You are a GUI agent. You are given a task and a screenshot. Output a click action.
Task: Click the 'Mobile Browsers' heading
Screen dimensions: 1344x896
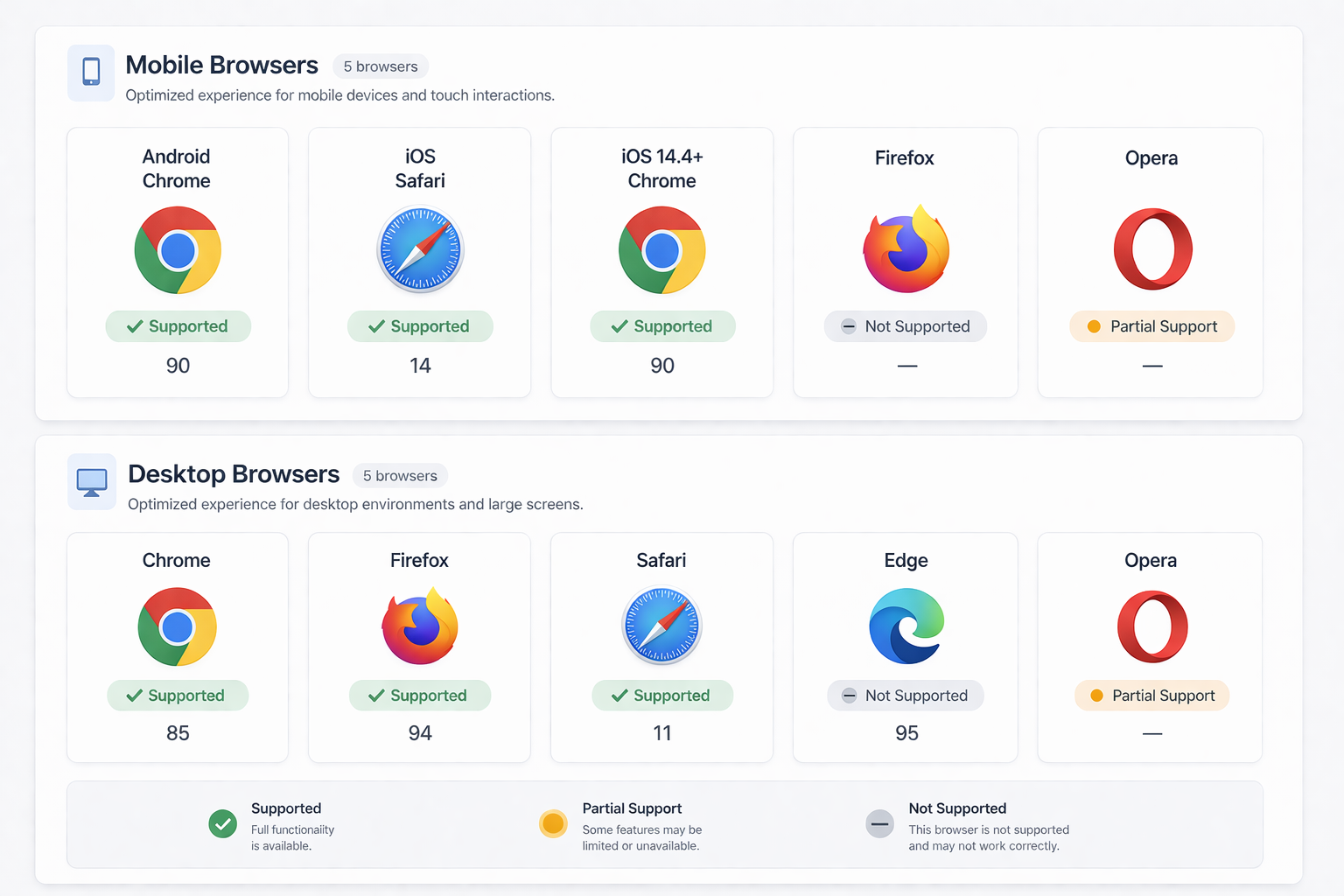222,65
